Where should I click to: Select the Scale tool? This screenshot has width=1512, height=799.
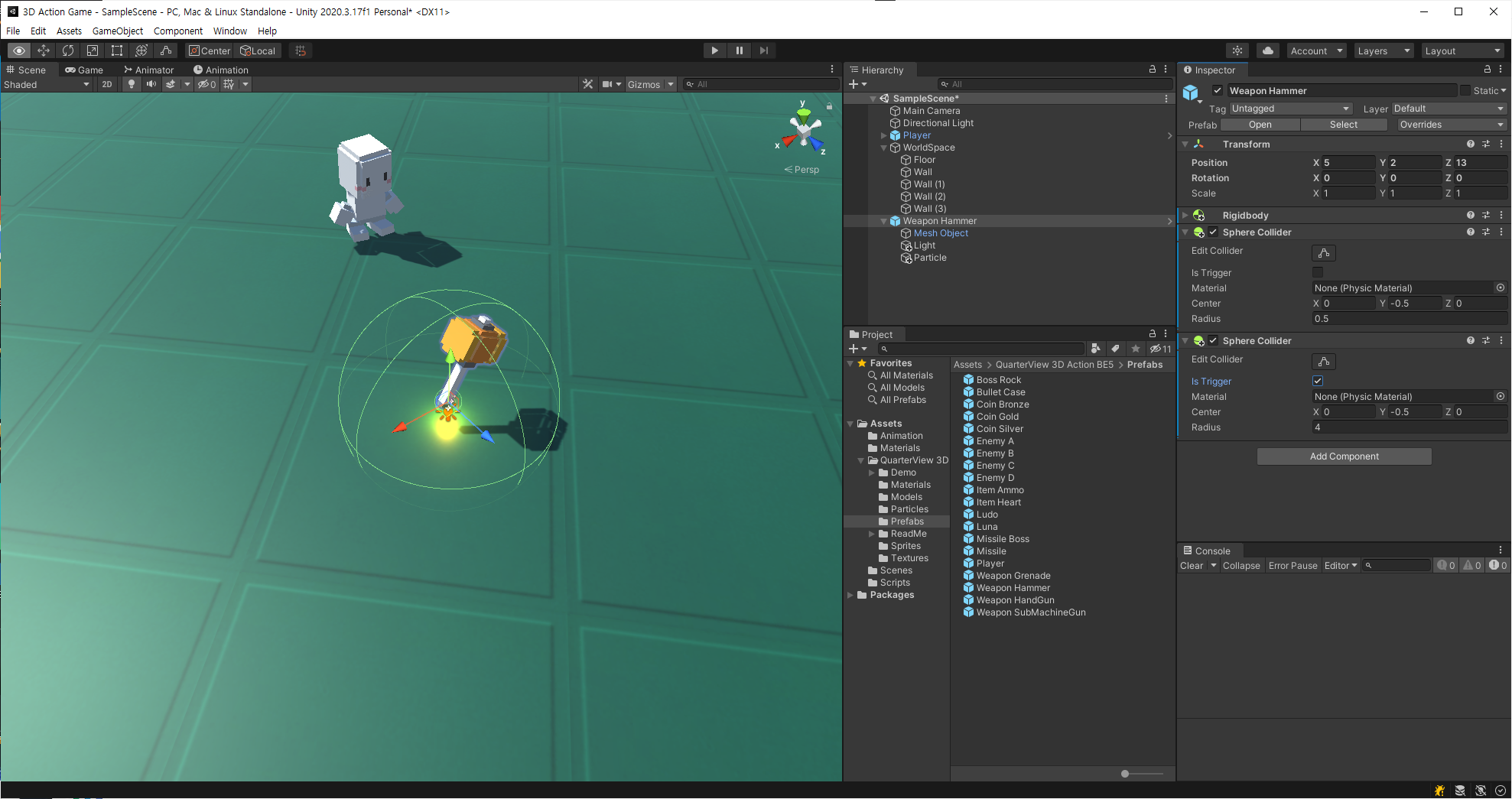click(x=93, y=50)
